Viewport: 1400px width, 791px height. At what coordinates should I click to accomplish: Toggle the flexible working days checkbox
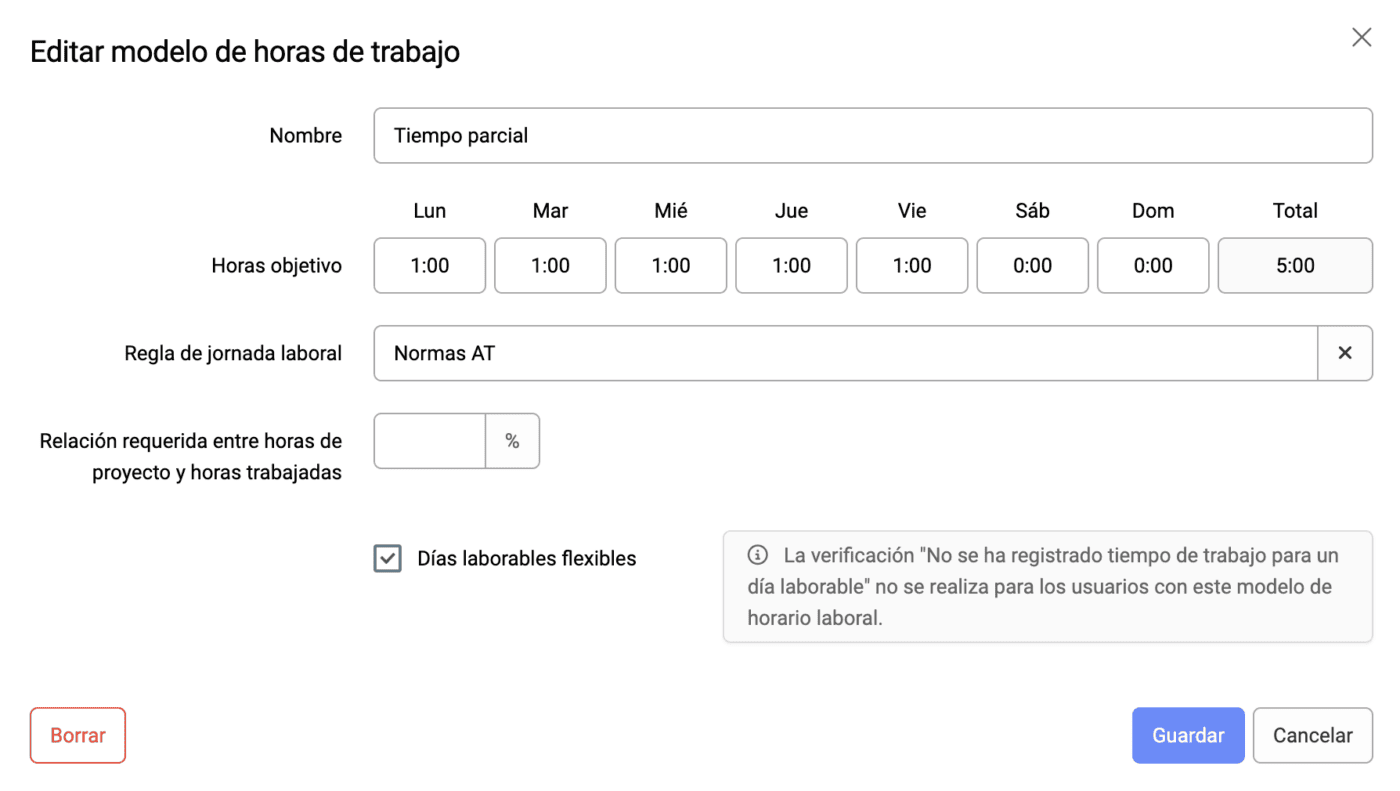[387, 558]
